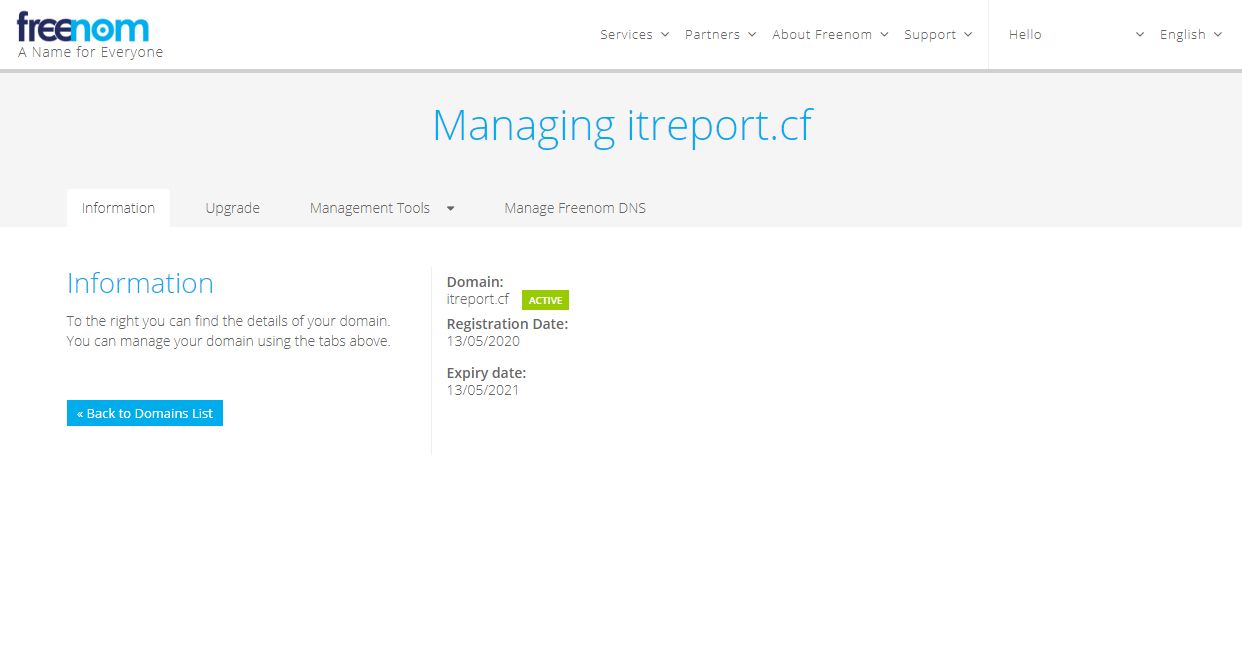
Task: Go to Manage Freenom DNS tab
Action: pyautogui.click(x=575, y=208)
